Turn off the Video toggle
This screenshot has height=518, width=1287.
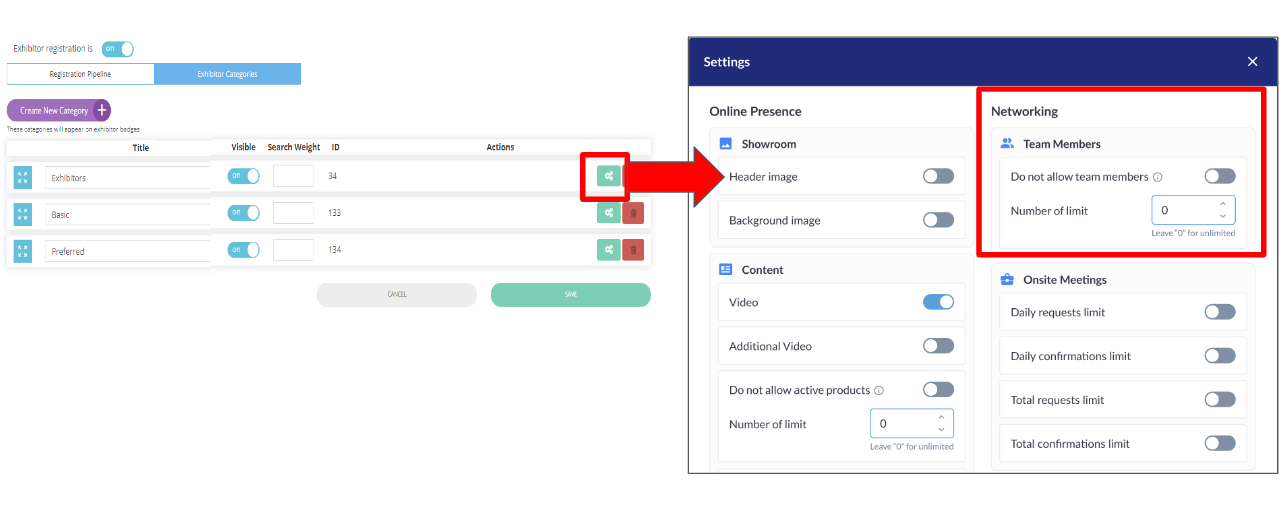pyautogui.click(x=938, y=302)
